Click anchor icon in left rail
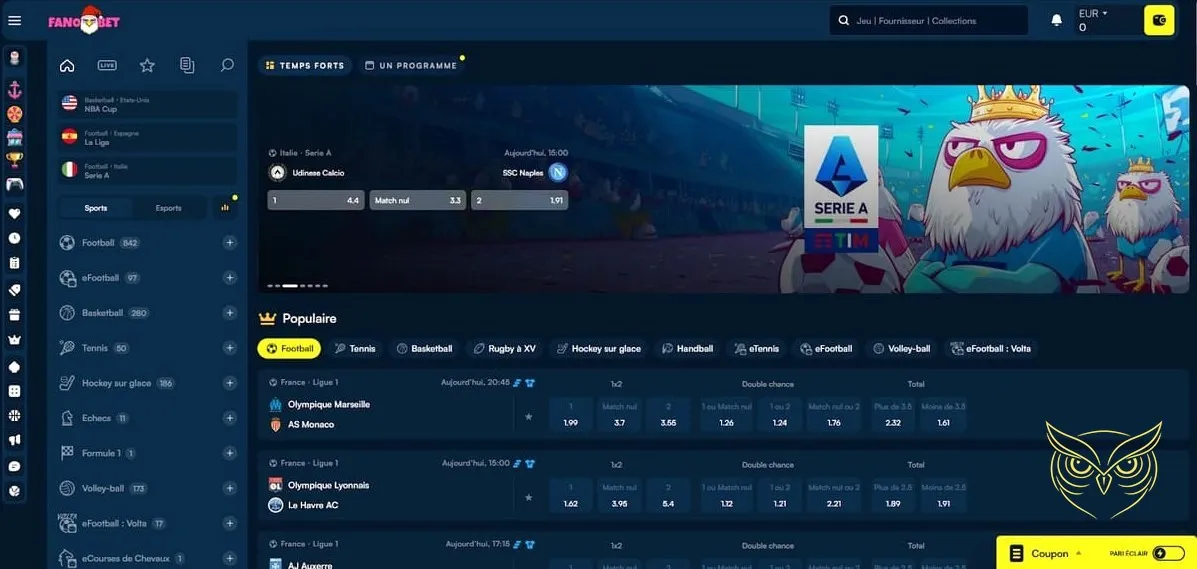 (x=15, y=90)
